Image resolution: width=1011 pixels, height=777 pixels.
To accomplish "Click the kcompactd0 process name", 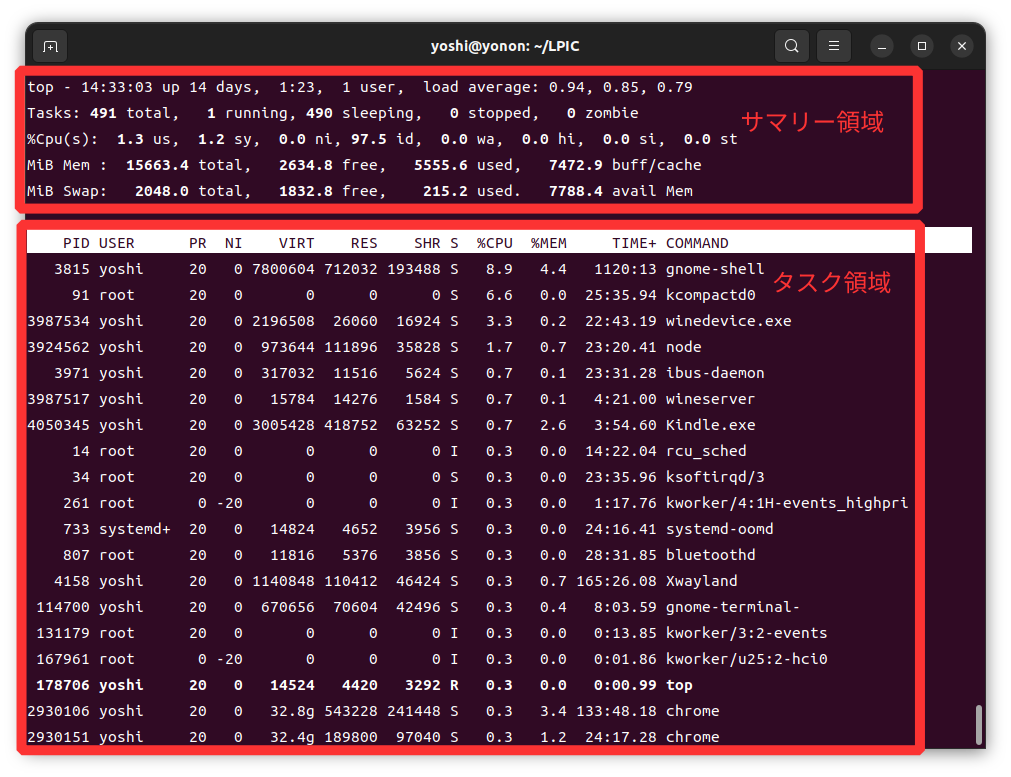I will 711,295.
